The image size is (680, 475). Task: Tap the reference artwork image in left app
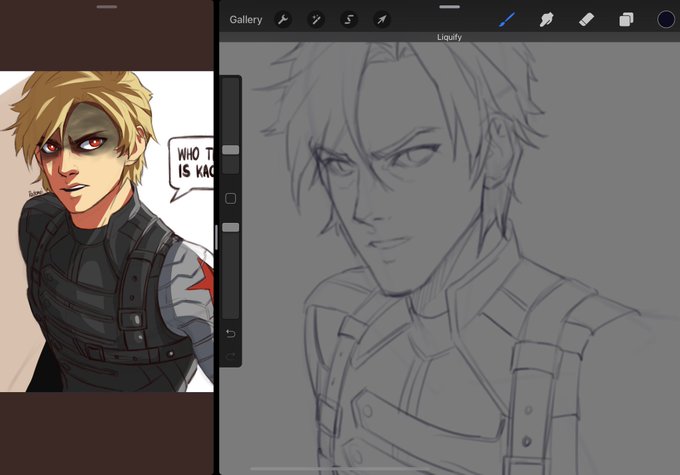(107, 232)
